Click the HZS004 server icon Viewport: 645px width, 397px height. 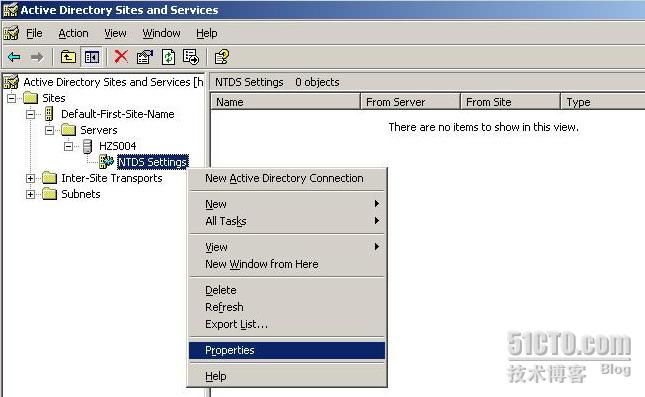click(87, 146)
